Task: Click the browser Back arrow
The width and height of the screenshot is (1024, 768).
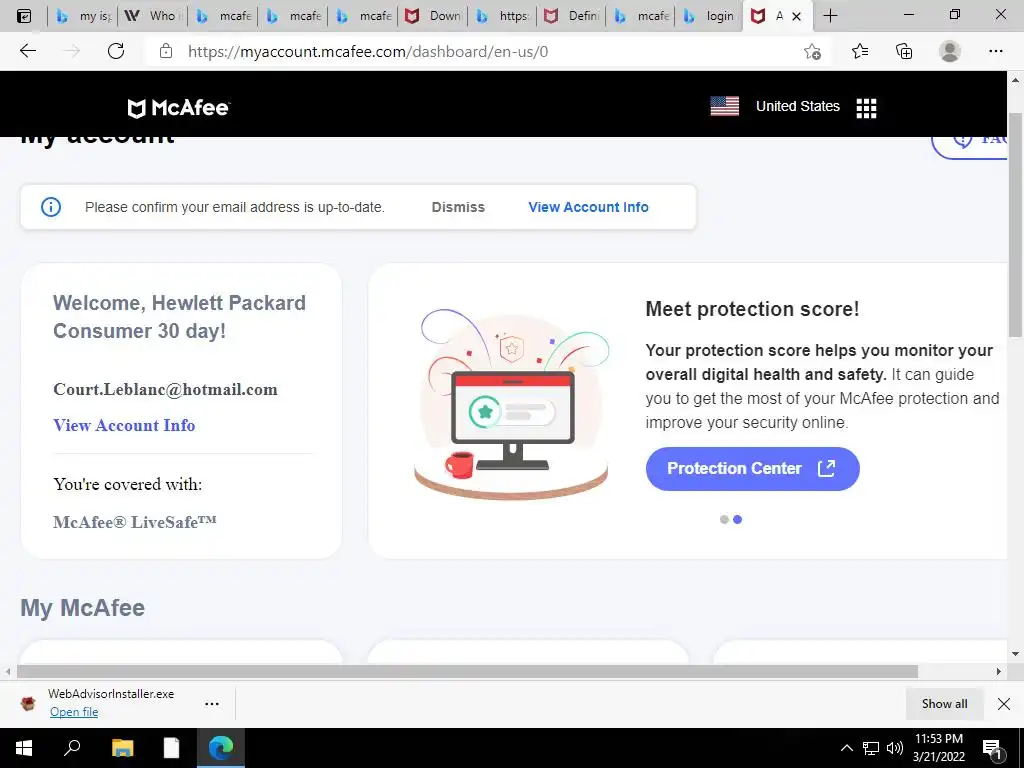Action: (x=27, y=51)
